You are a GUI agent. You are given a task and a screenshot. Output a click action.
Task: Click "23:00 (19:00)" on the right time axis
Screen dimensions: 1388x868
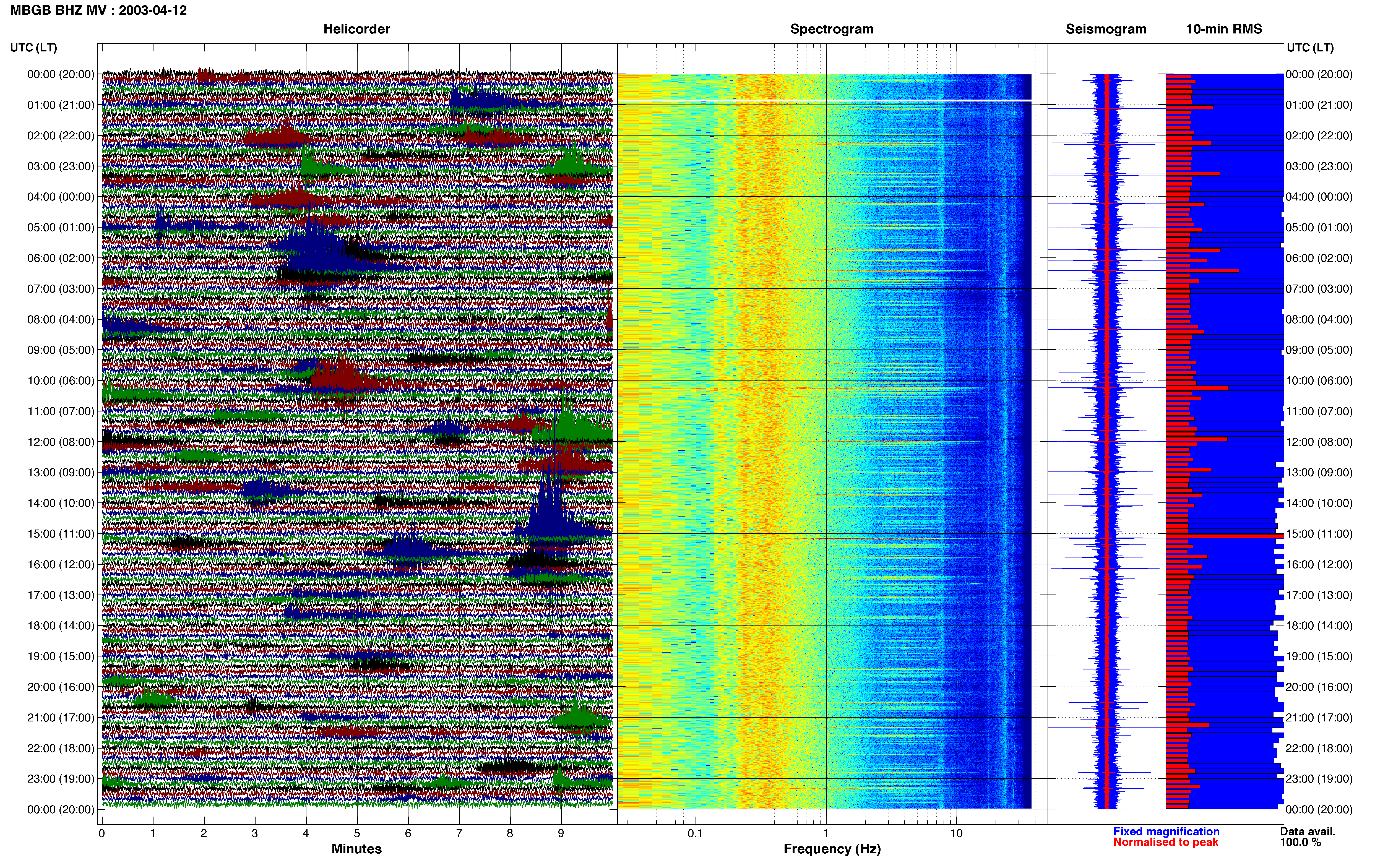pyautogui.click(x=1319, y=779)
